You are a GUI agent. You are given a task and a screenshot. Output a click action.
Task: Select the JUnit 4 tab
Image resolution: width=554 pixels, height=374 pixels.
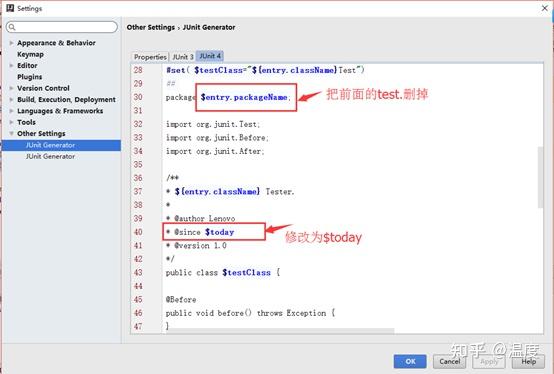(210, 56)
